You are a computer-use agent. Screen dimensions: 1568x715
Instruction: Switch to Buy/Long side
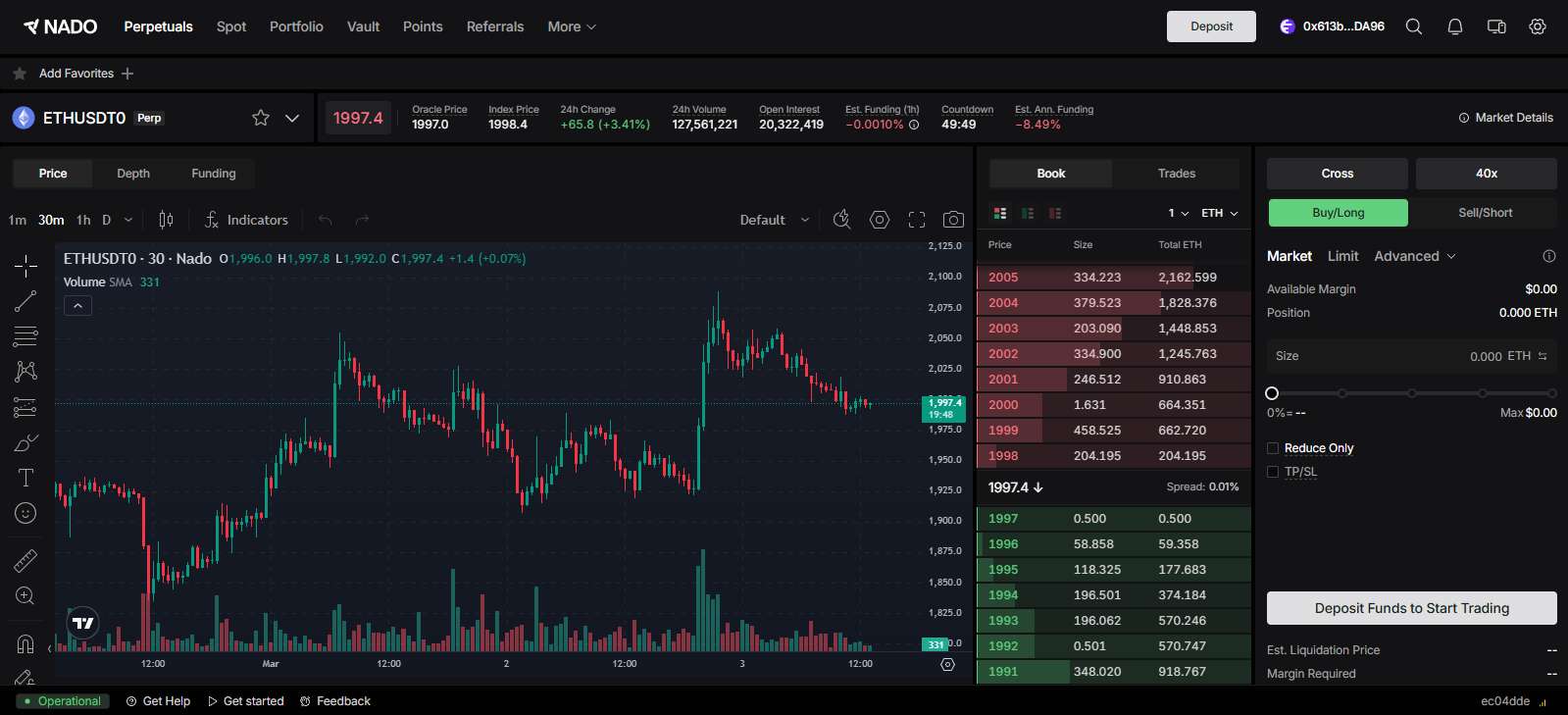pos(1339,213)
